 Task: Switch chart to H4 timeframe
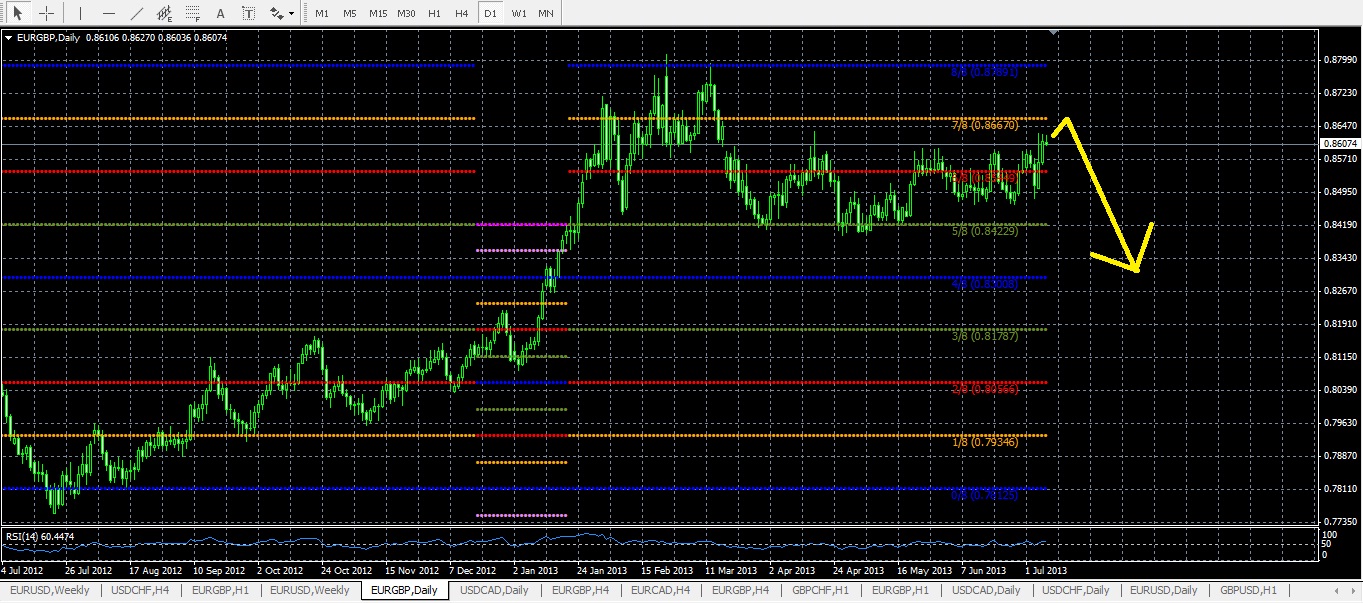[461, 14]
